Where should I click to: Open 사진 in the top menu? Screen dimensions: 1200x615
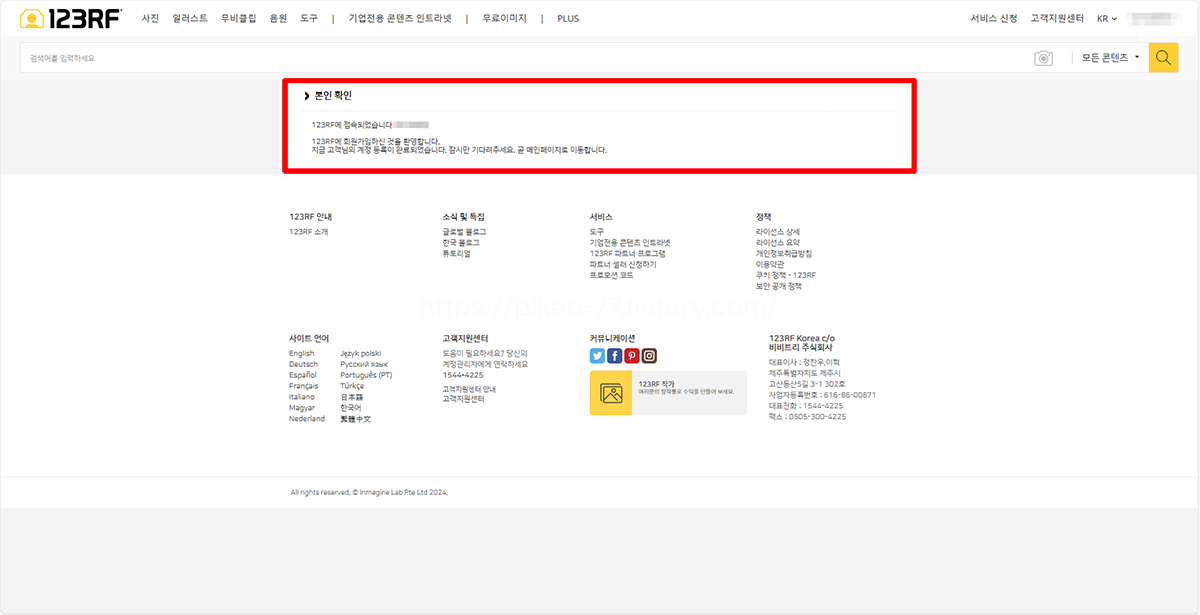[150, 18]
